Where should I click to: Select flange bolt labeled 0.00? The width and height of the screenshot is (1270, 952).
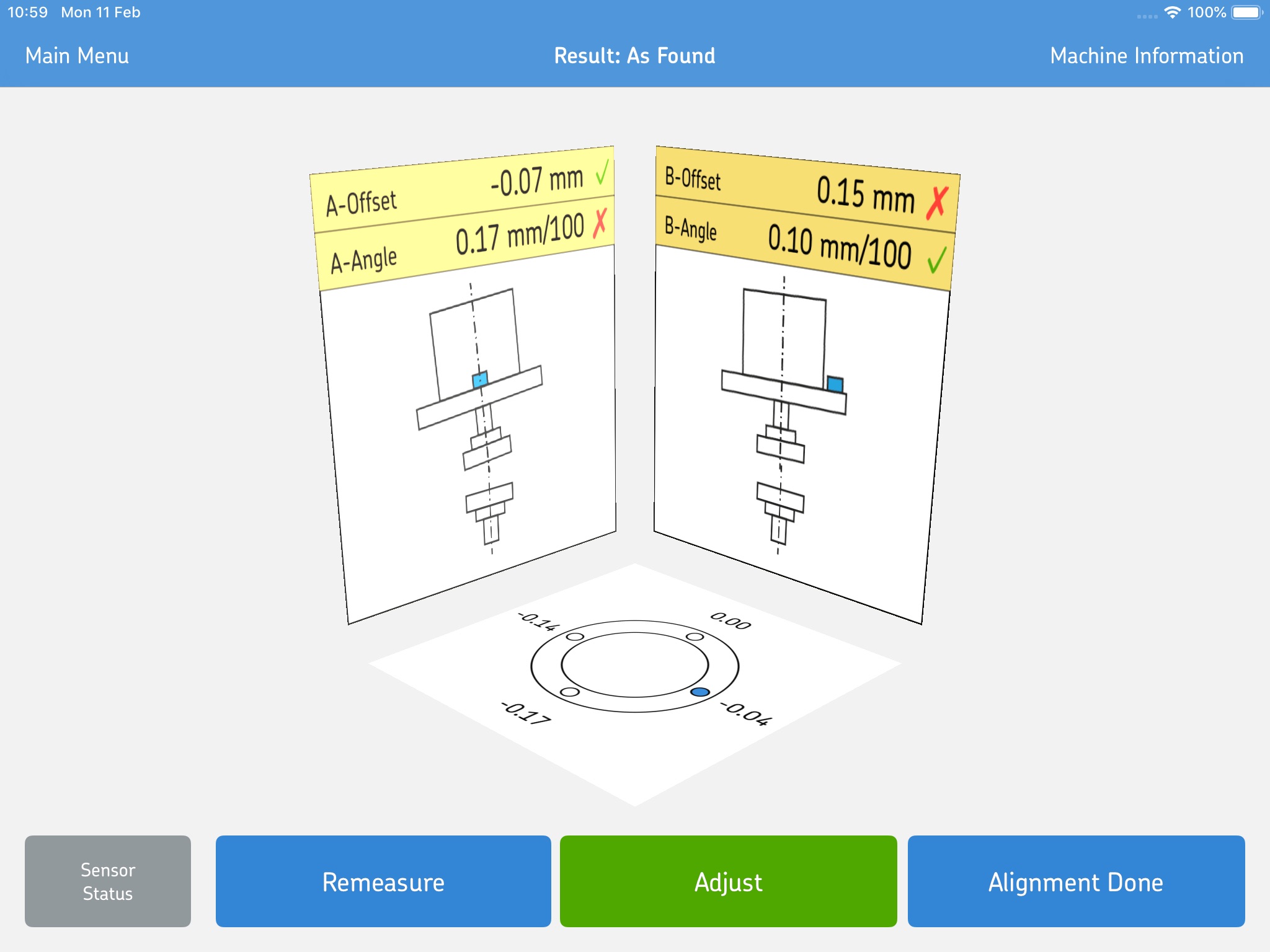click(x=695, y=637)
